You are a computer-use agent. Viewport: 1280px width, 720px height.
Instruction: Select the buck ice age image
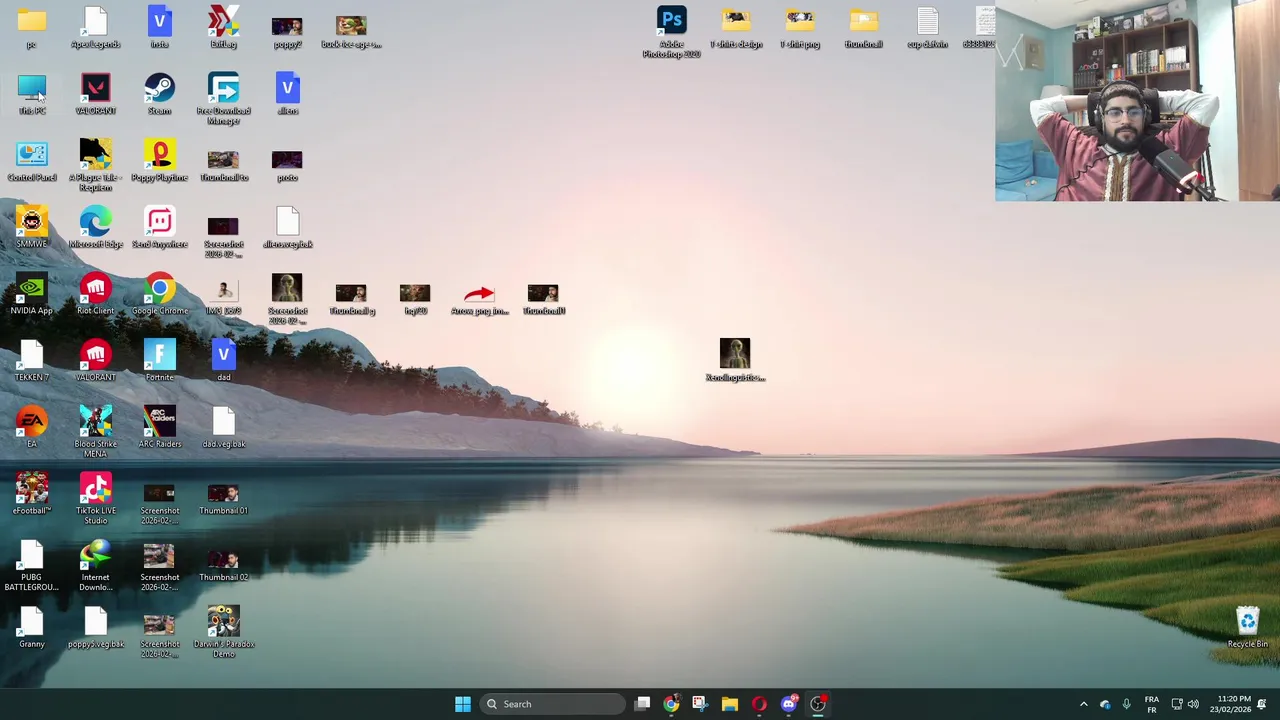point(351,30)
